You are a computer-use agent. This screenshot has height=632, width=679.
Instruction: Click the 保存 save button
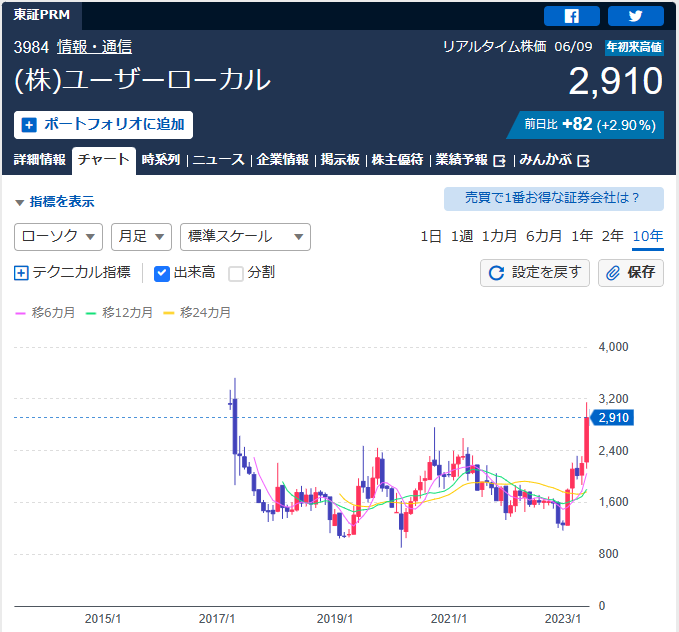(x=630, y=273)
